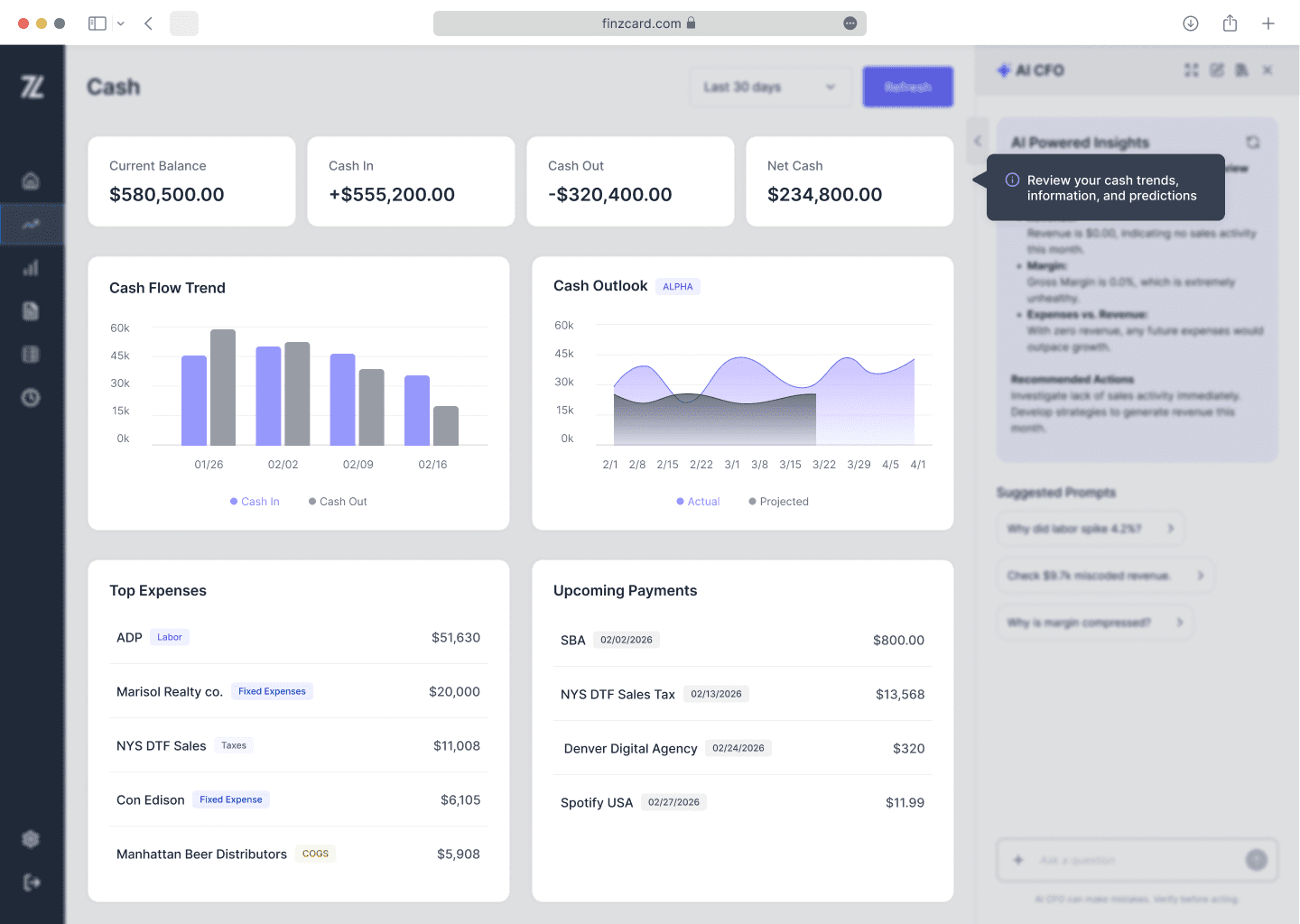Toggle the browser sidebar panel icon
Image resolution: width=1300 pixels, height=924 pixels.
(x=97, y=23)
